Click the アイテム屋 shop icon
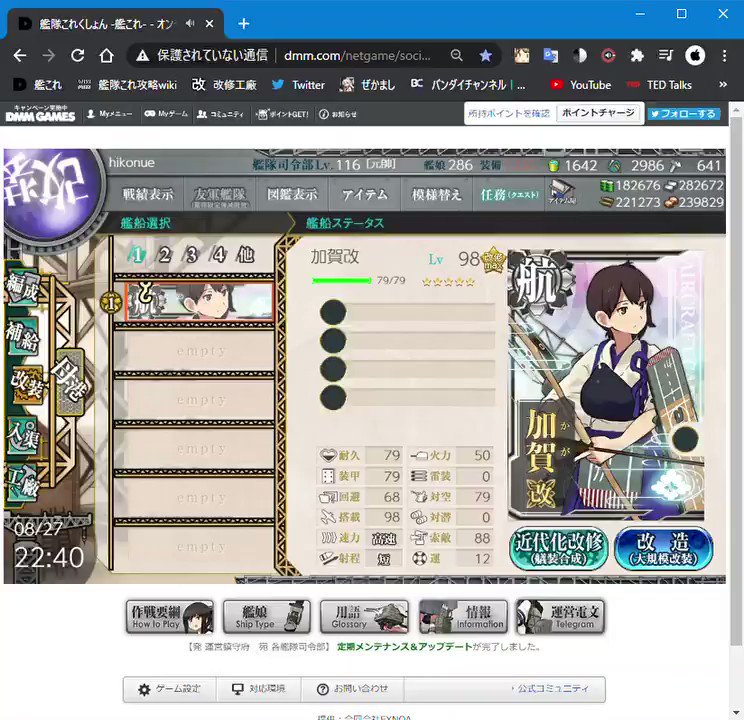The image size is (744, 720). [563, 192]
